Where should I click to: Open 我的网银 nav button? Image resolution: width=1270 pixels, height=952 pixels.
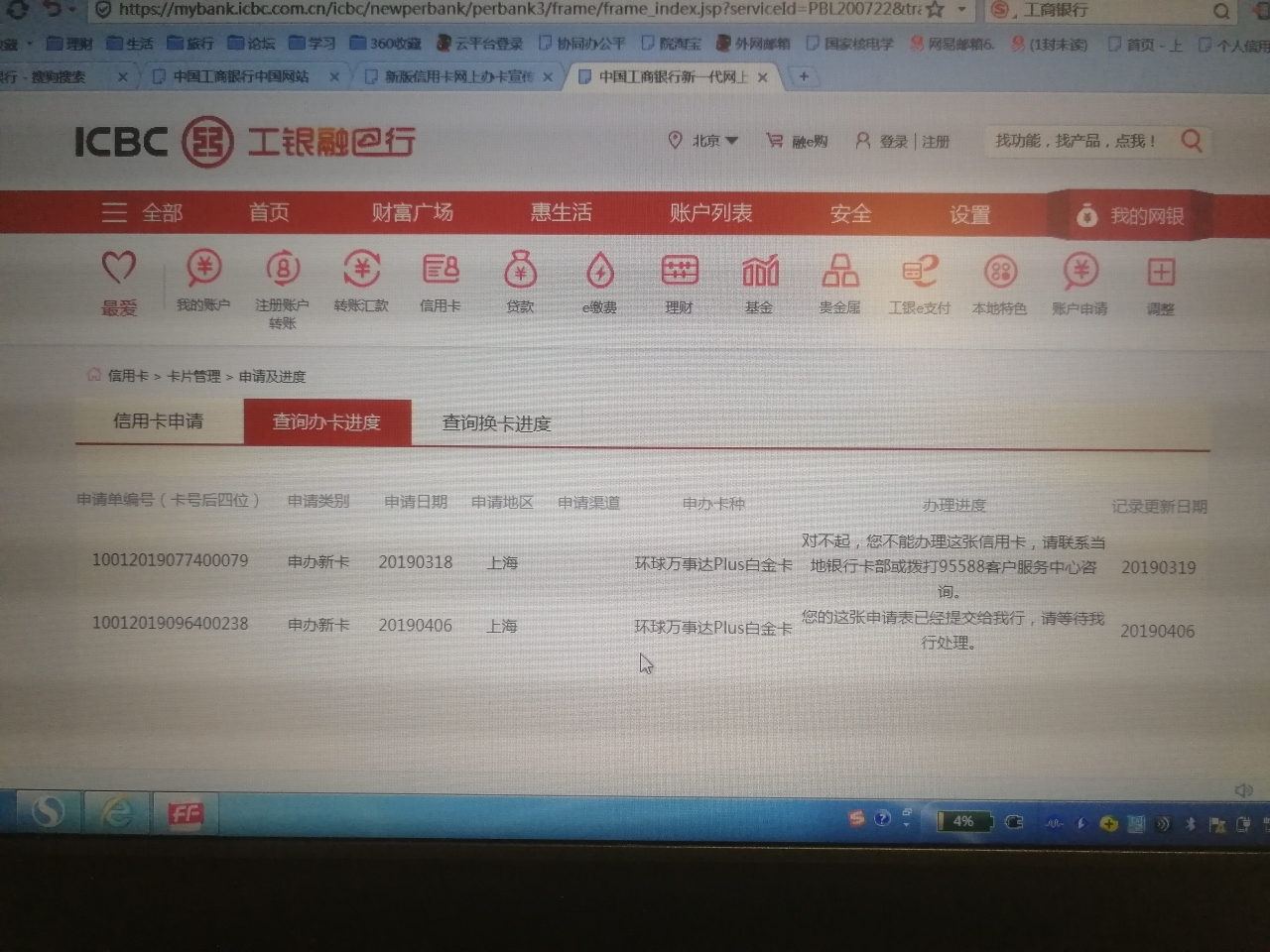pos(1129,215)
